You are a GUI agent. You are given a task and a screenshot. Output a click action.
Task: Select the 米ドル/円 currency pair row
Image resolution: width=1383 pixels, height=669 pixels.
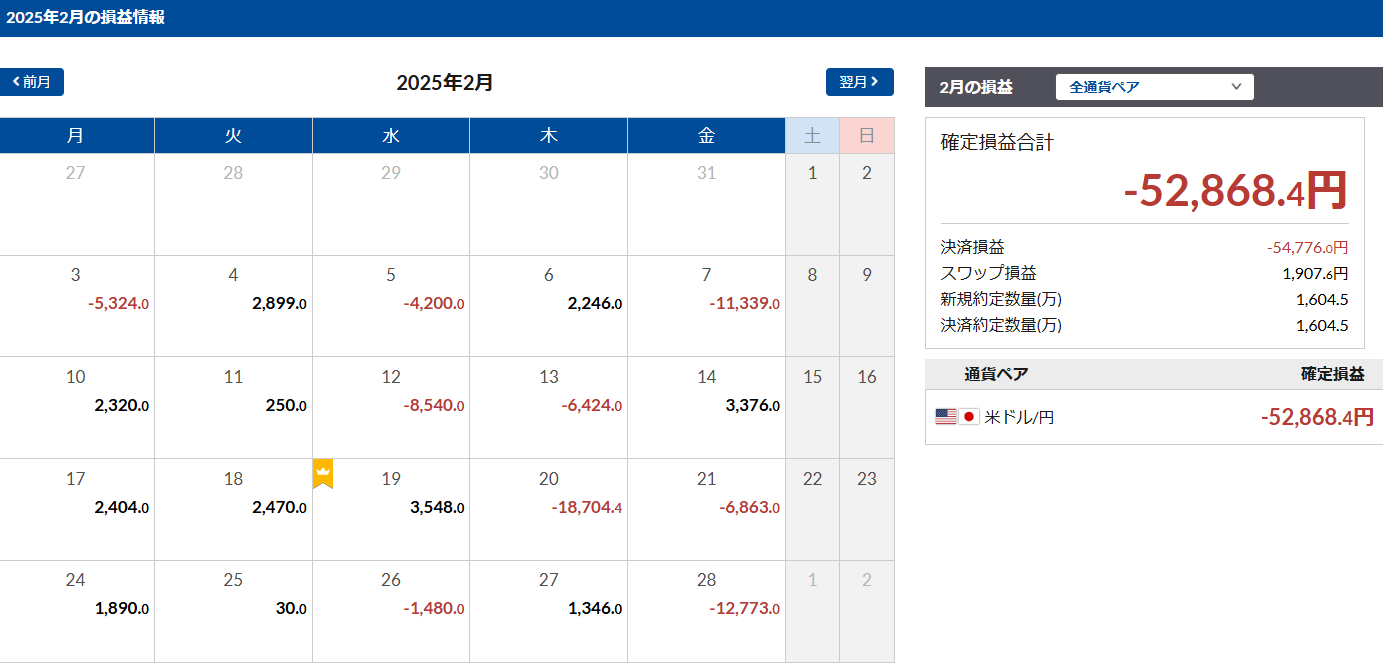[1154, 417]
